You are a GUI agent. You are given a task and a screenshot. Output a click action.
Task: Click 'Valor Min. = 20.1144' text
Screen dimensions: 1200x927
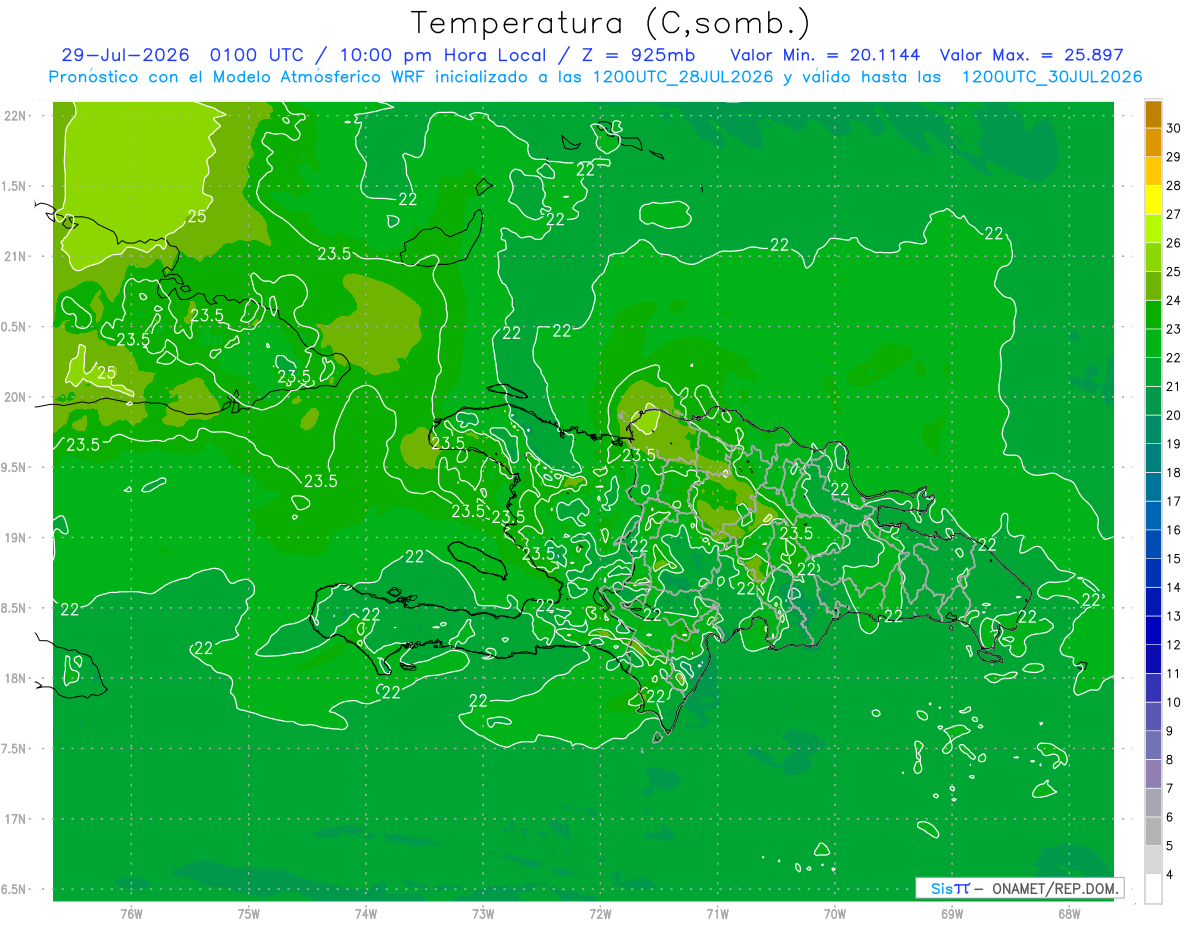[823, 55]
